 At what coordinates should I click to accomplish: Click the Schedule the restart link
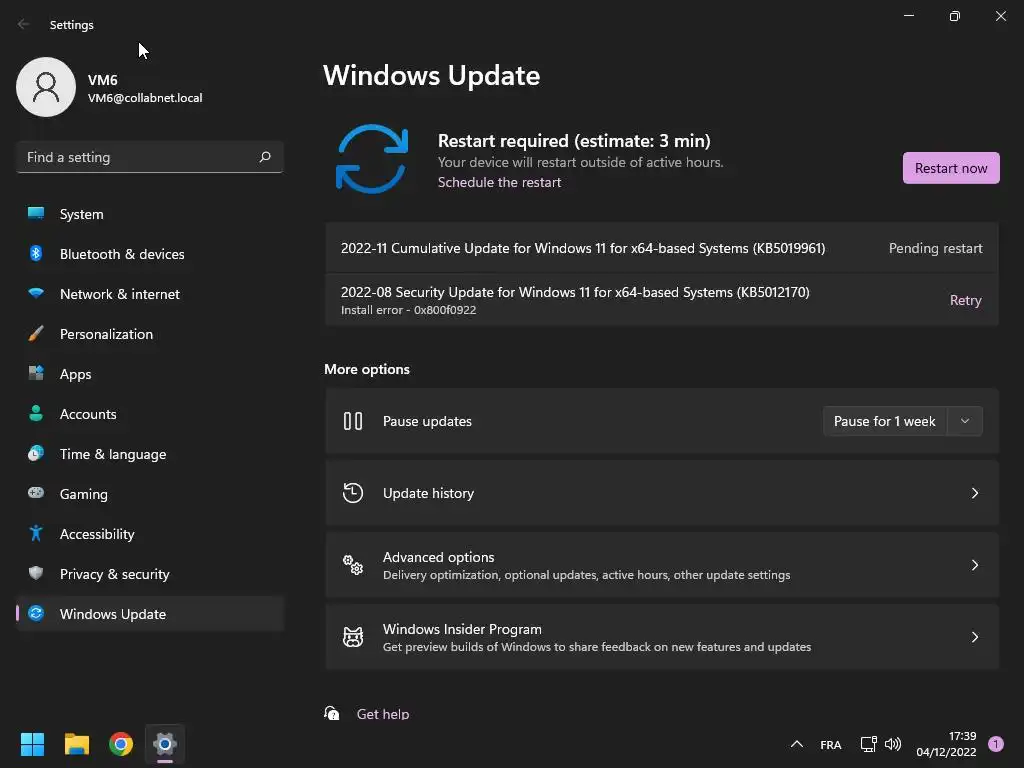(x=499, y=182)
